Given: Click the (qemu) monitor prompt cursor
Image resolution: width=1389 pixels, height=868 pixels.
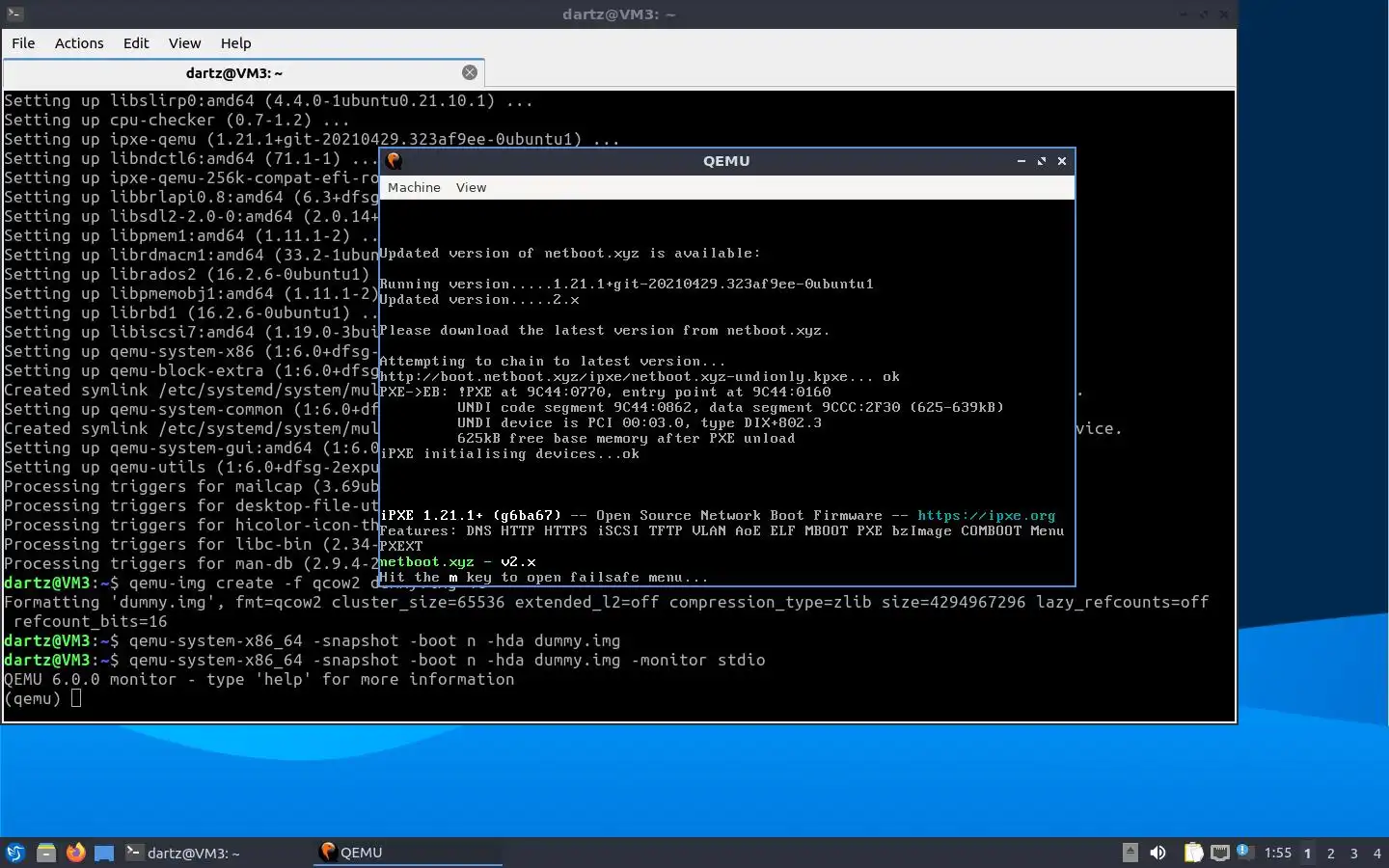Looking at the screenshot, I should [x=76, y=699].
